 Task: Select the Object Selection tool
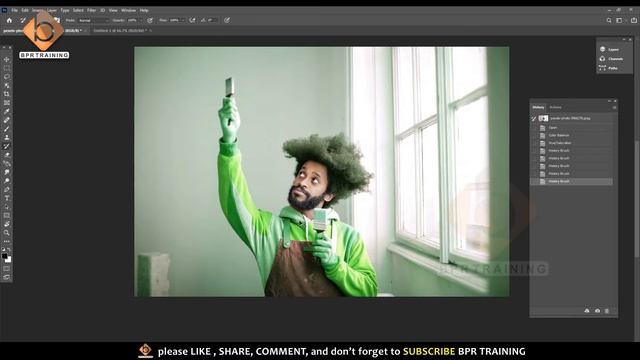[7, 85]
